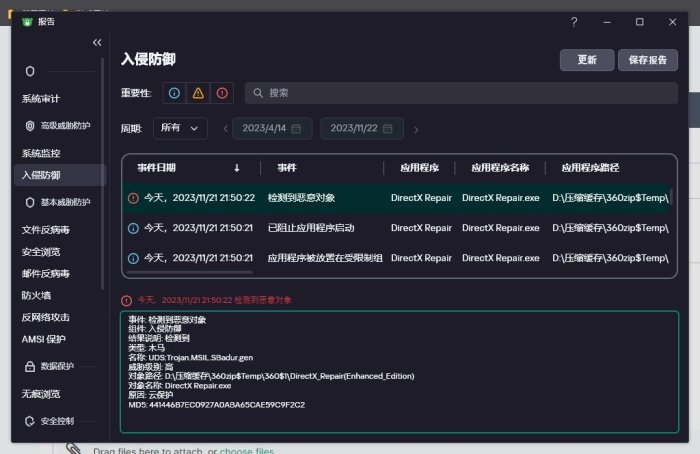Screen dimensions: 700x454
Task: Click the info icon on the 已阻止应用程序启动 row
Action: (x=133, y=228)
